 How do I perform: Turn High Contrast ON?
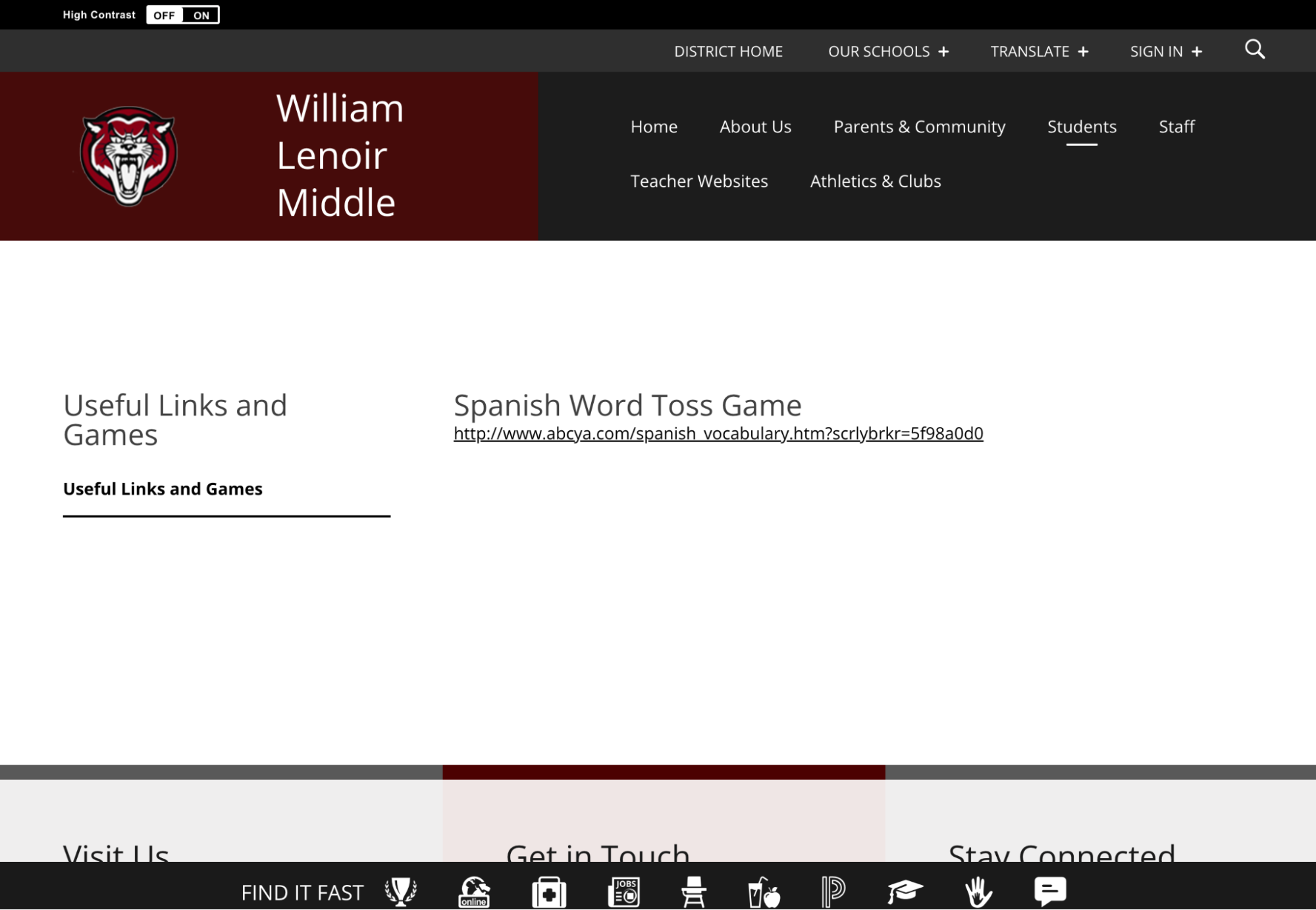pos(201,15)
